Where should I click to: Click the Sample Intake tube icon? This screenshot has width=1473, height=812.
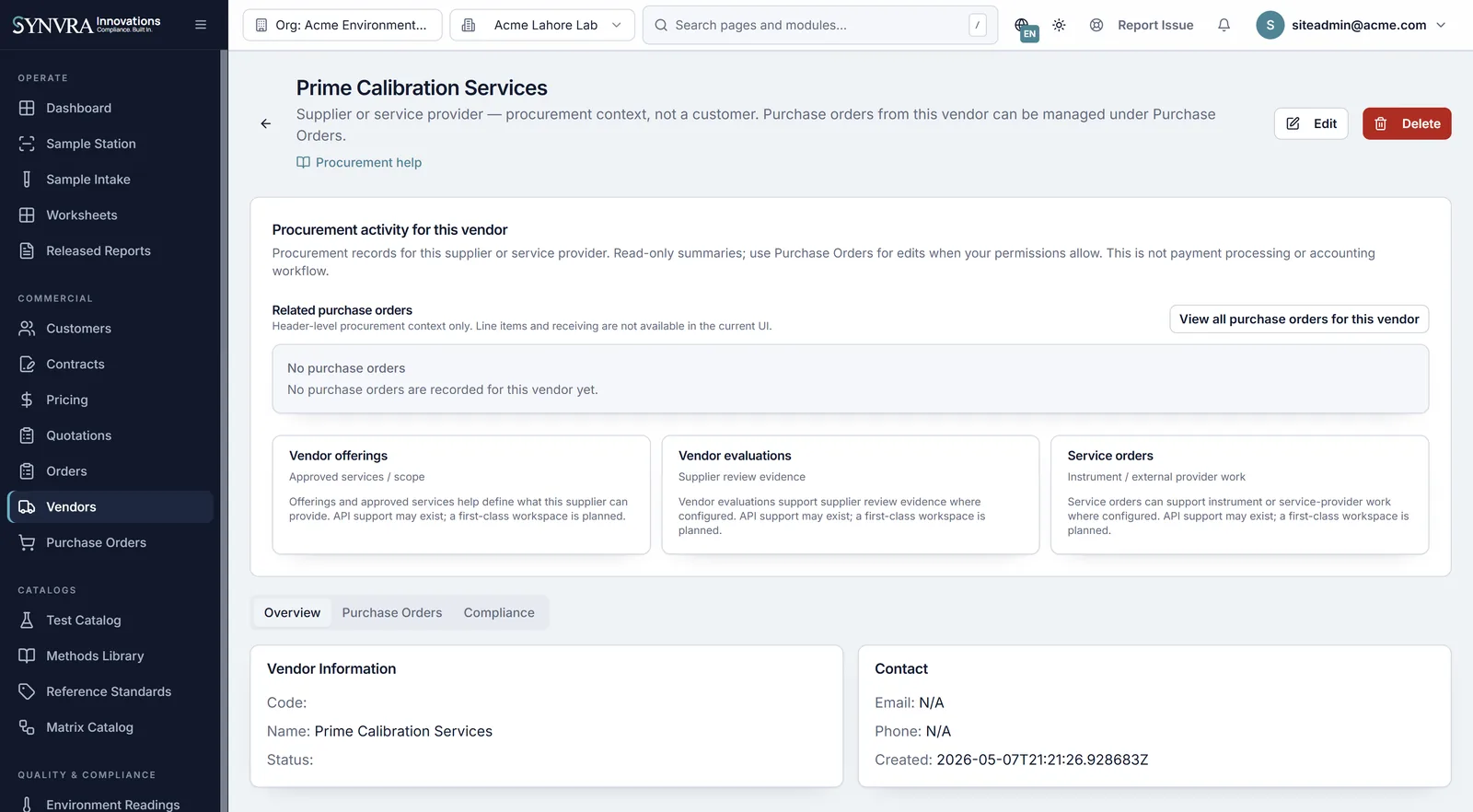tap(27, 180)
